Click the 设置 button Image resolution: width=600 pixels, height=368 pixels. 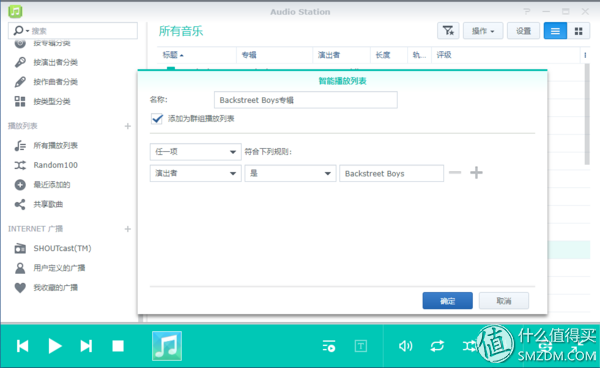523,31
